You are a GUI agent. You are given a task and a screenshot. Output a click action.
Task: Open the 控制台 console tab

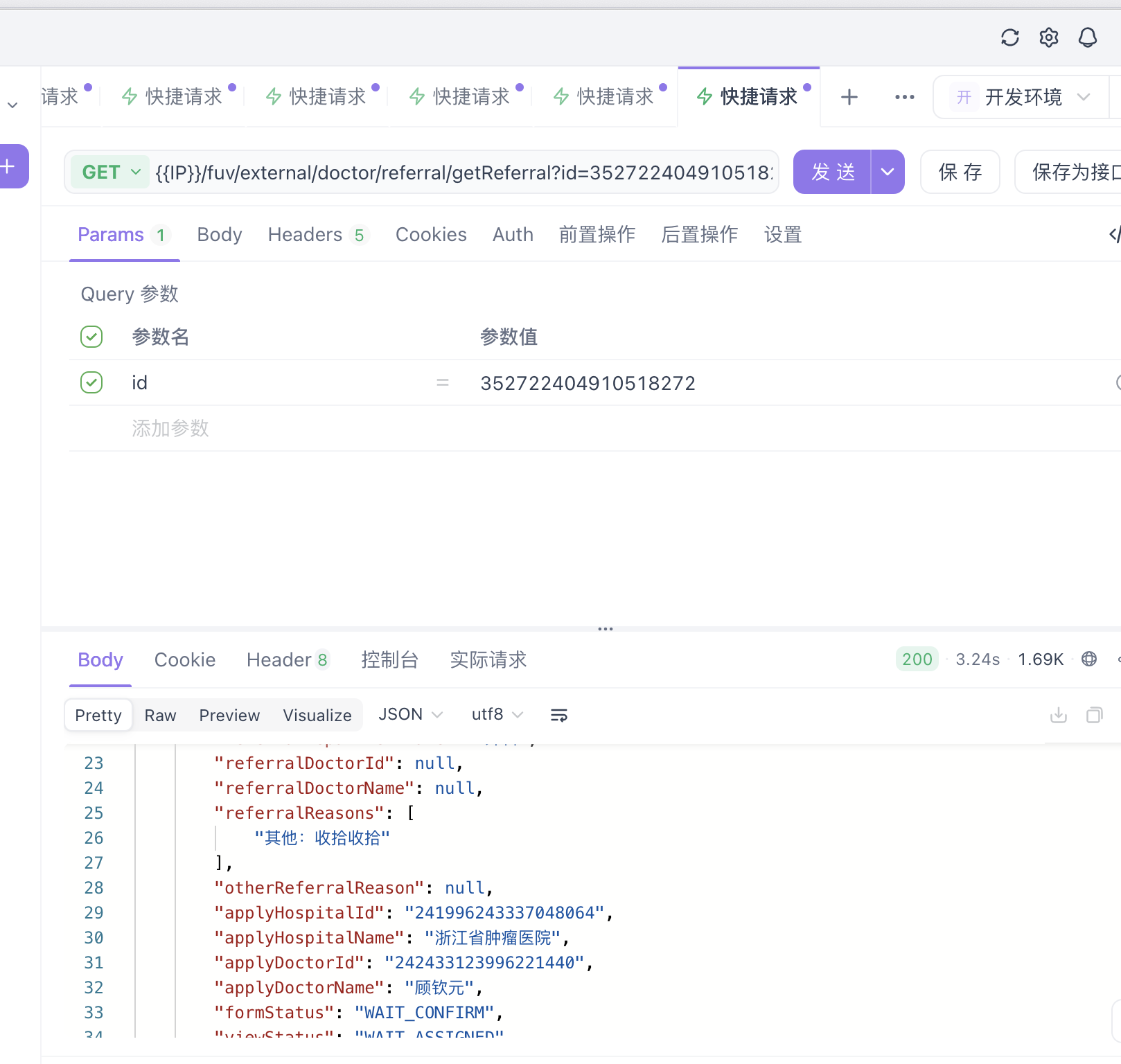pyautogui.click(x=390, y=659)
